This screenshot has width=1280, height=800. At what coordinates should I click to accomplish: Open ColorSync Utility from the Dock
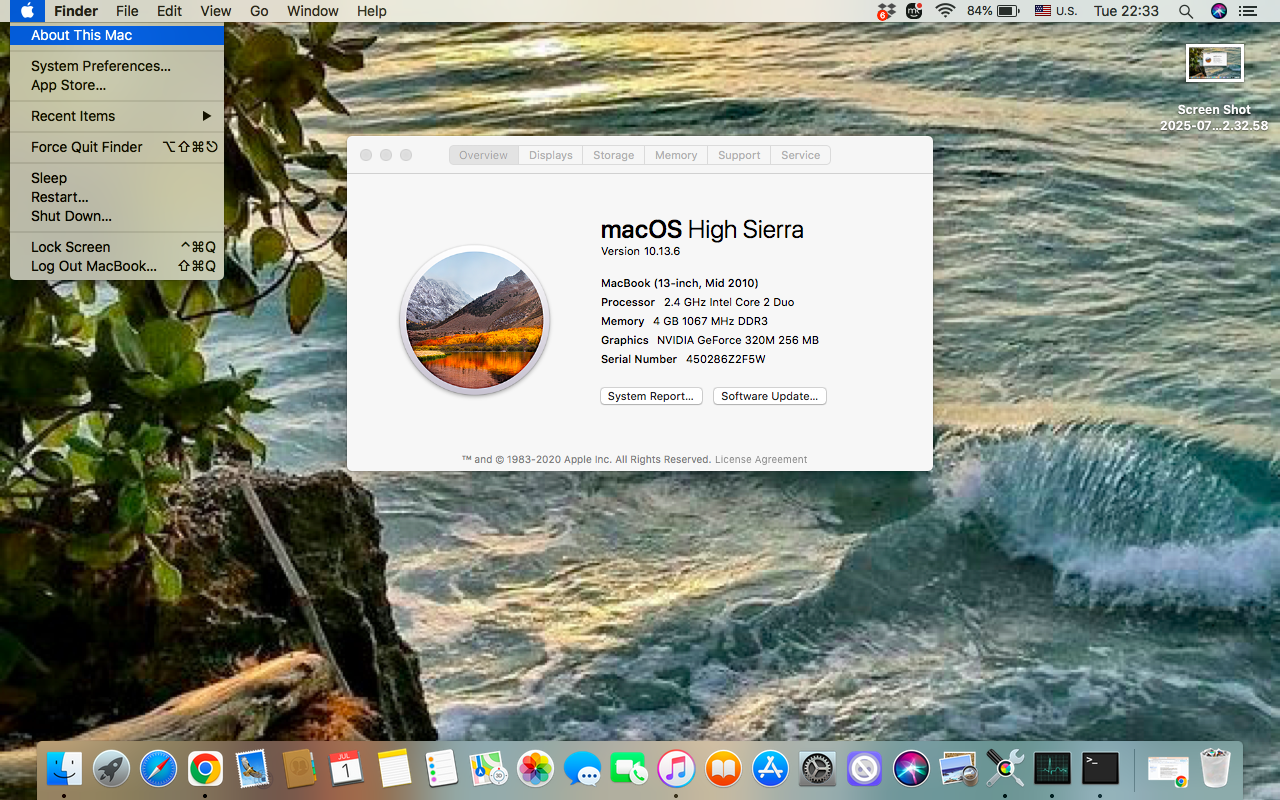click(x=1005, y=768)
